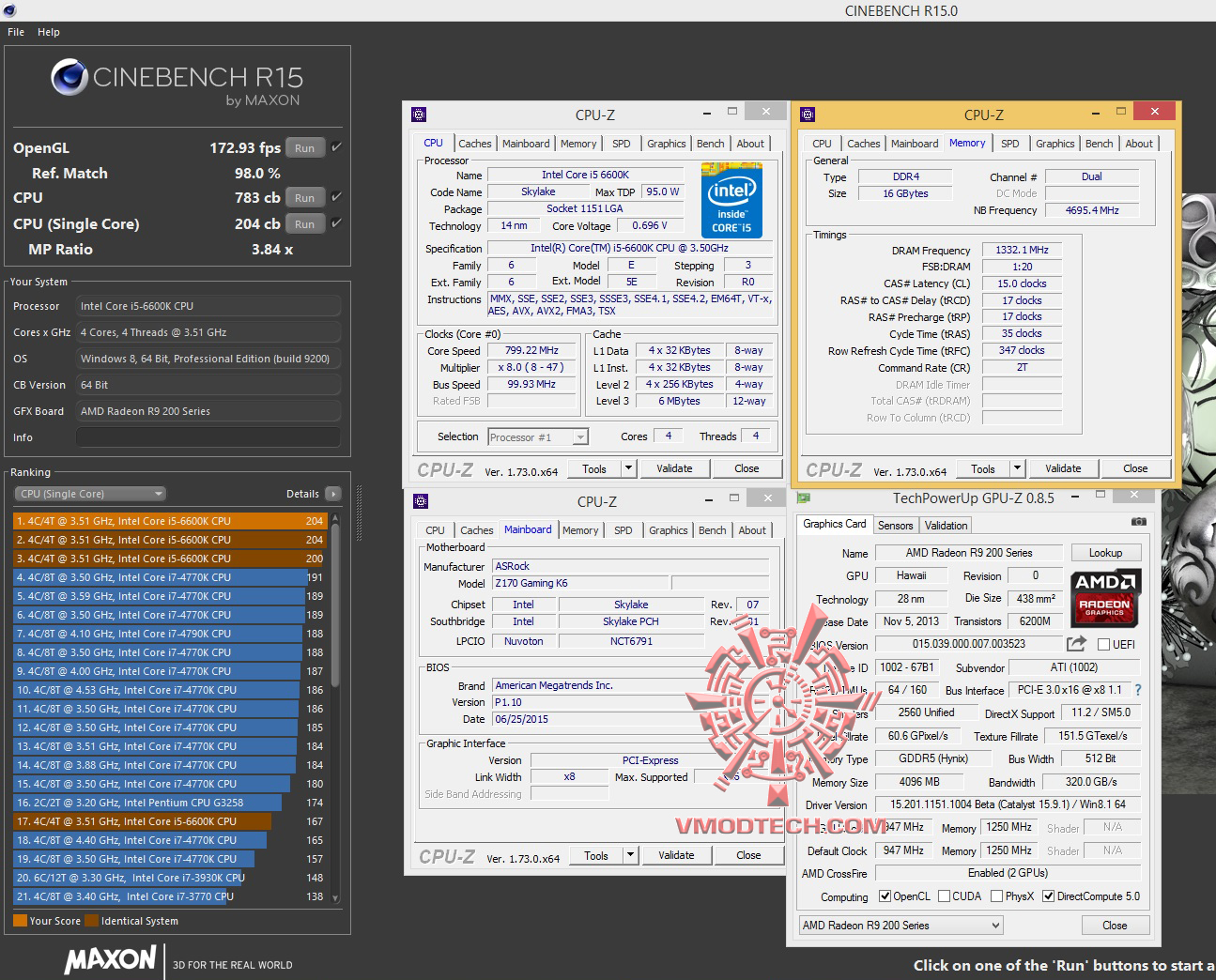Click the Tools button in the CPU-Z Mainboard window

[x=596, y=855]
